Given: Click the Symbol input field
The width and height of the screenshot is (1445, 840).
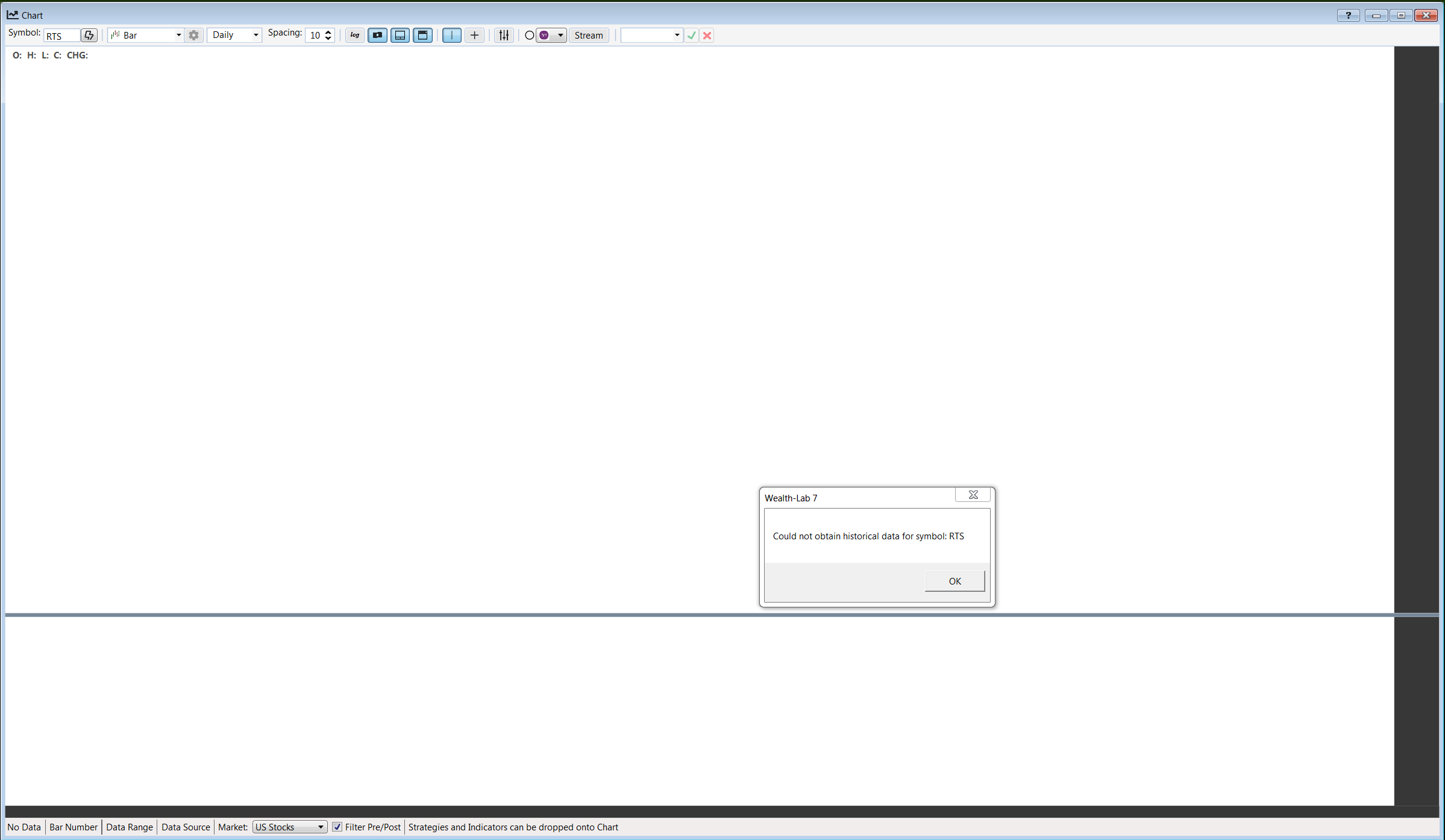Looking at the screenshot, I should 61,36.
